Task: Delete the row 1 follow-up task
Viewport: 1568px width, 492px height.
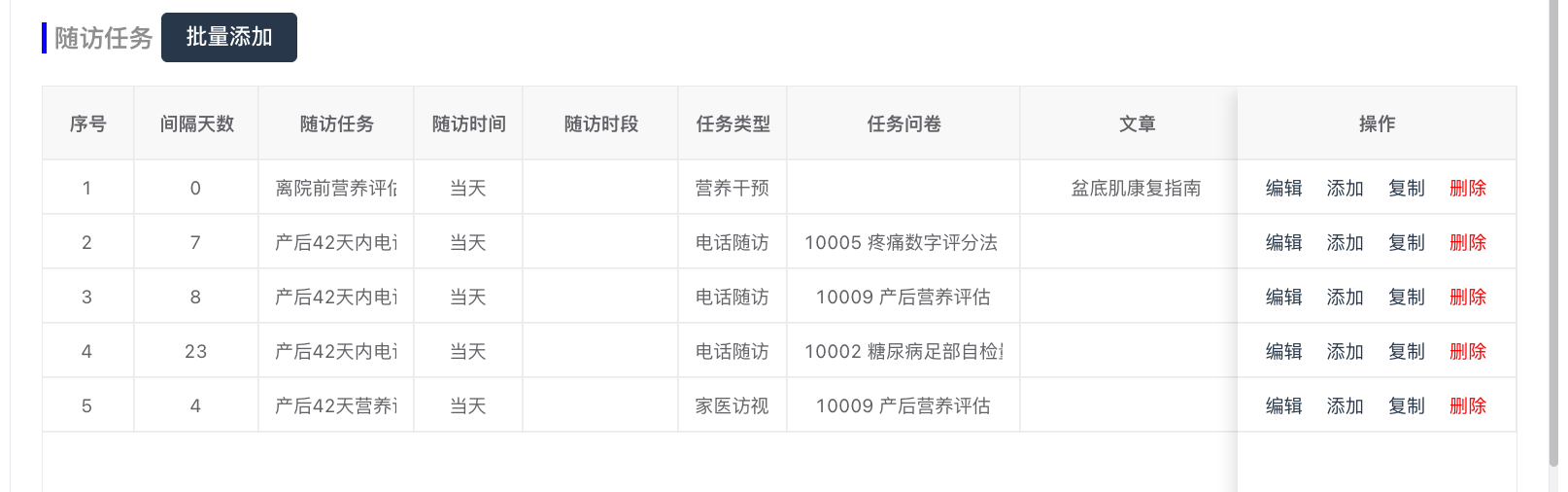Action: pyautogui.click(x=1467, y=188)
